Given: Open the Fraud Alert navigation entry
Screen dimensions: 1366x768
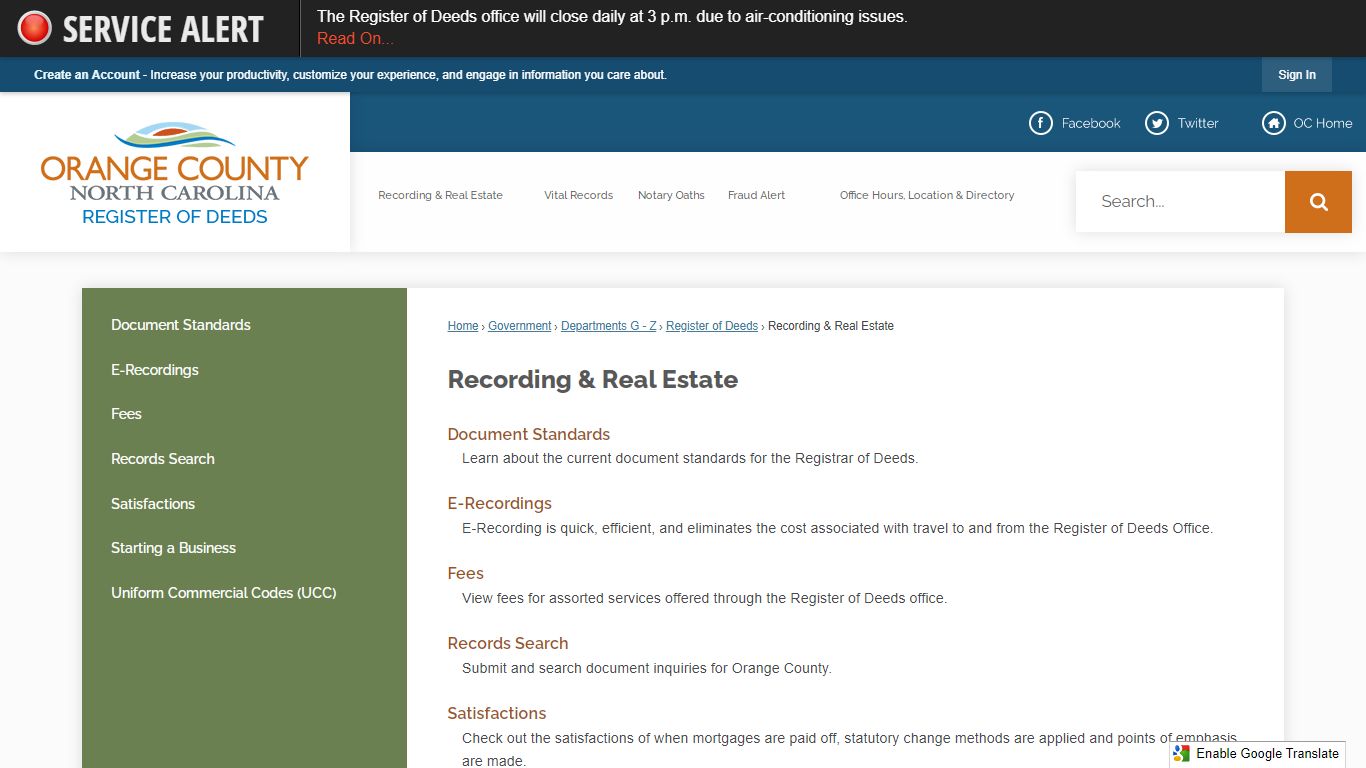Looking at the screenshot, I should click(x=756, y=195).
